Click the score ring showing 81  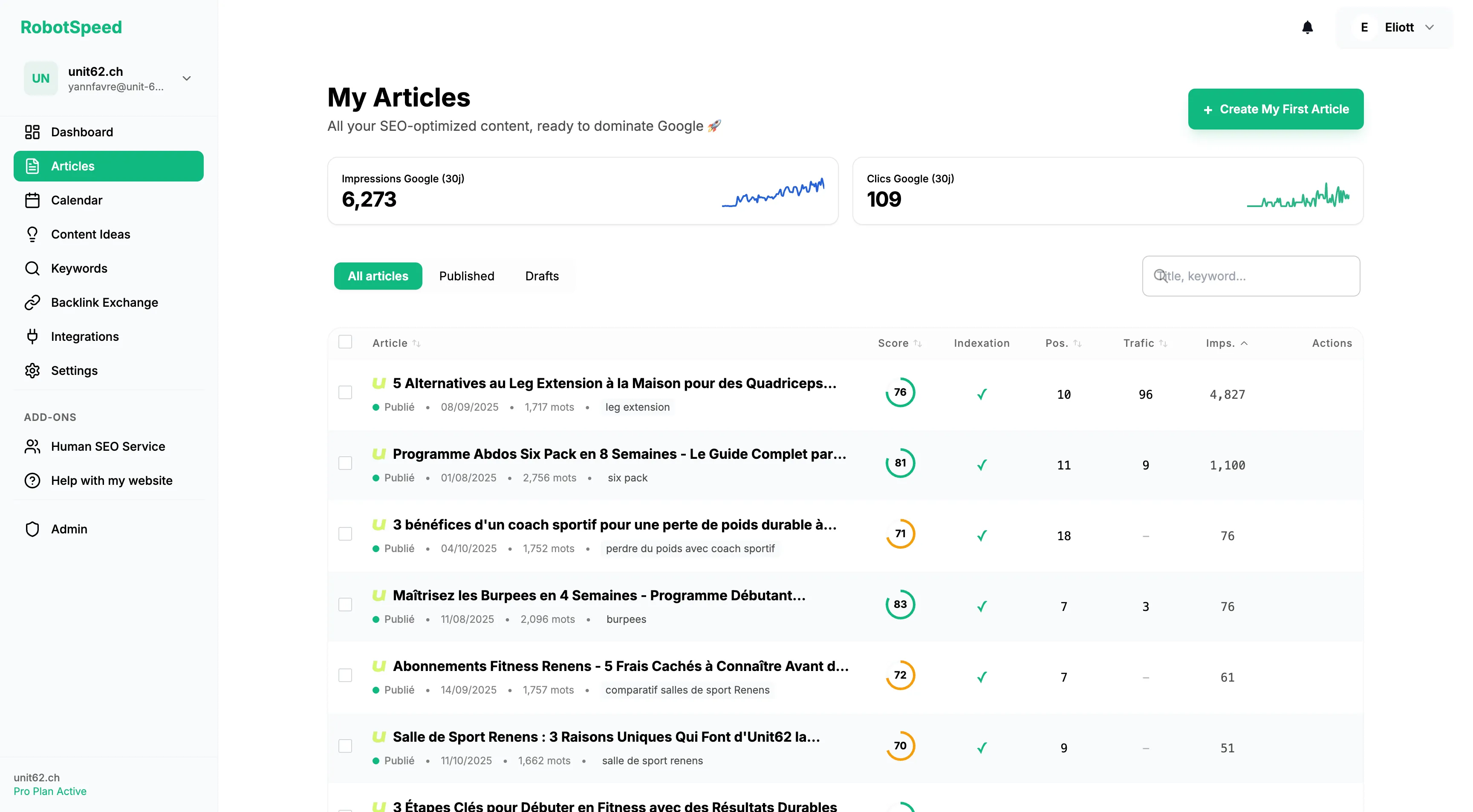tap(900, 463)
